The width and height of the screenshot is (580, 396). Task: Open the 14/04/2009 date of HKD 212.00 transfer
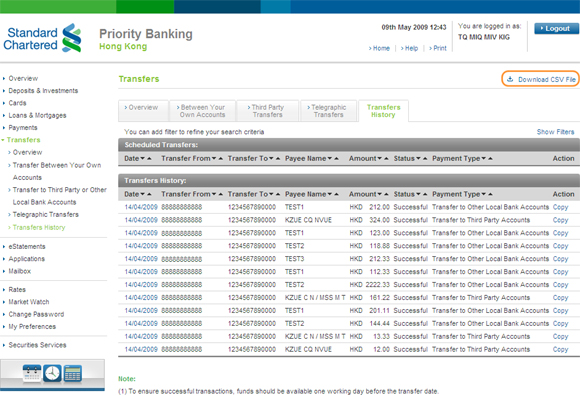(141, 207)
